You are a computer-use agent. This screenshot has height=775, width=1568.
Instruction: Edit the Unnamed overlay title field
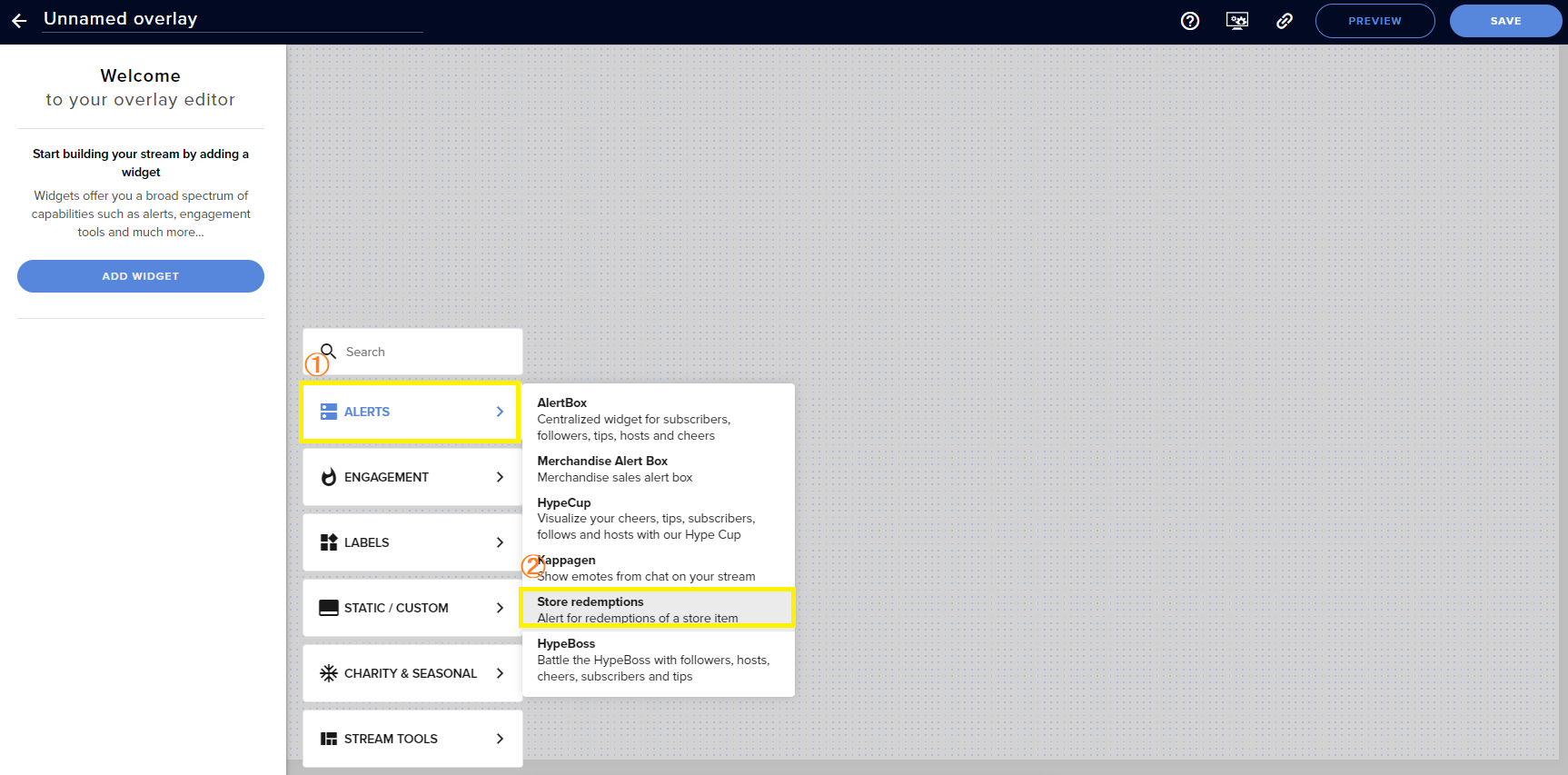click(232, 19)
